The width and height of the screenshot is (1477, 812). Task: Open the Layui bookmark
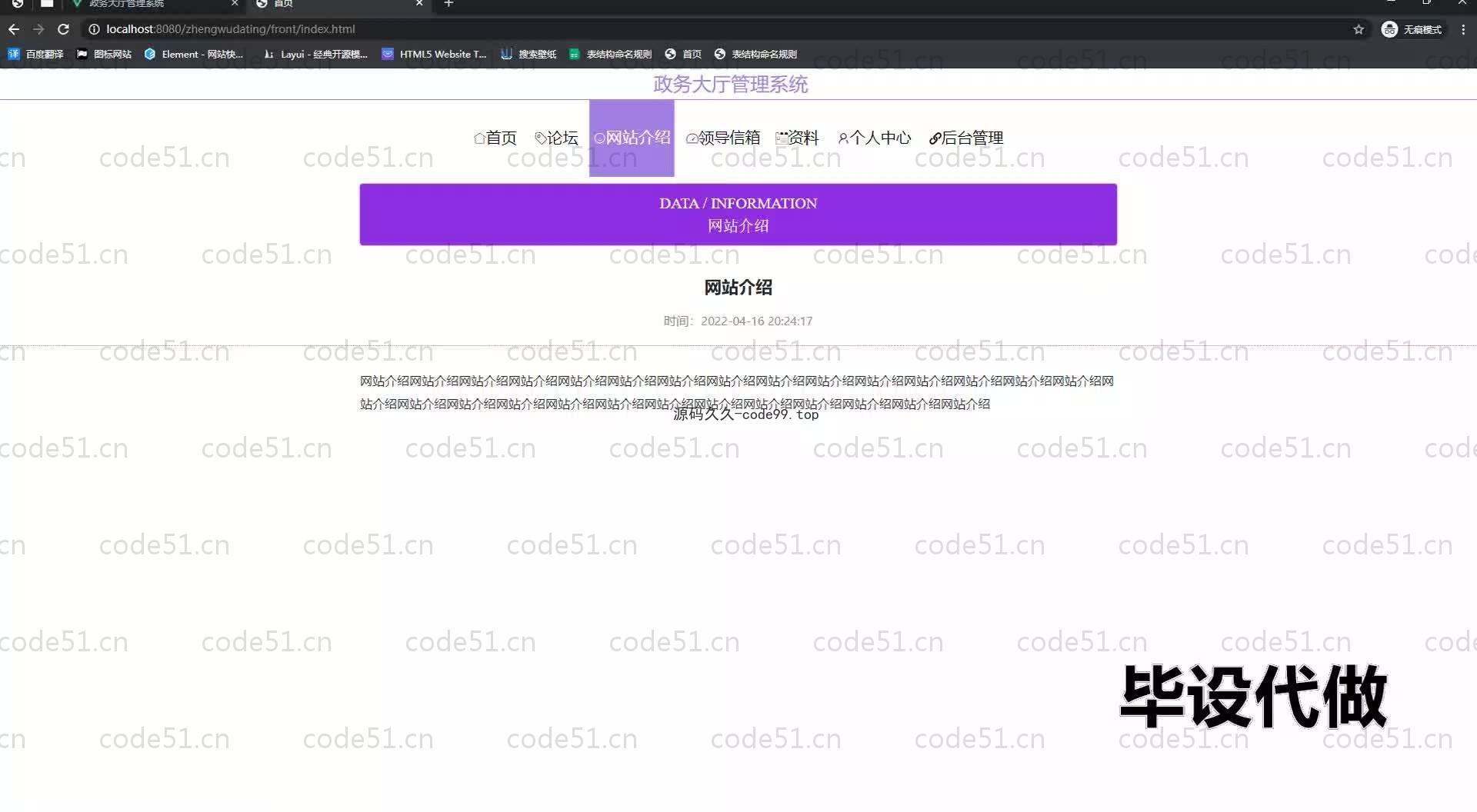pyautogui.click(x=315, y=54)
